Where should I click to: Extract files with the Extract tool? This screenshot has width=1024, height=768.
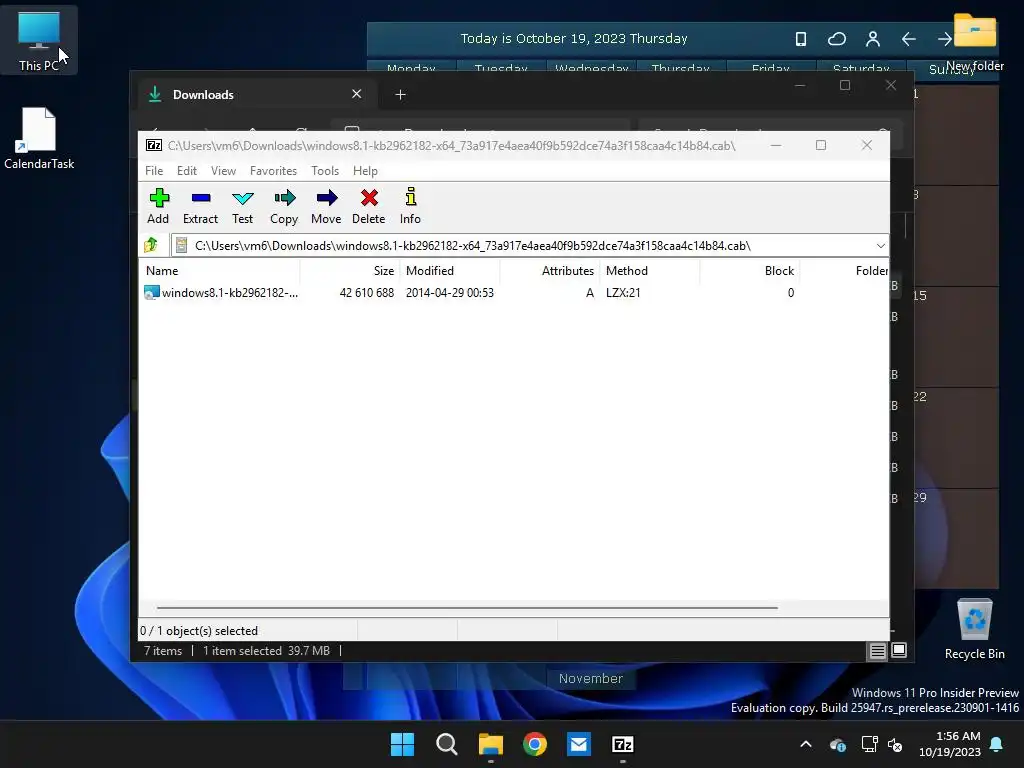coord(200,206)
